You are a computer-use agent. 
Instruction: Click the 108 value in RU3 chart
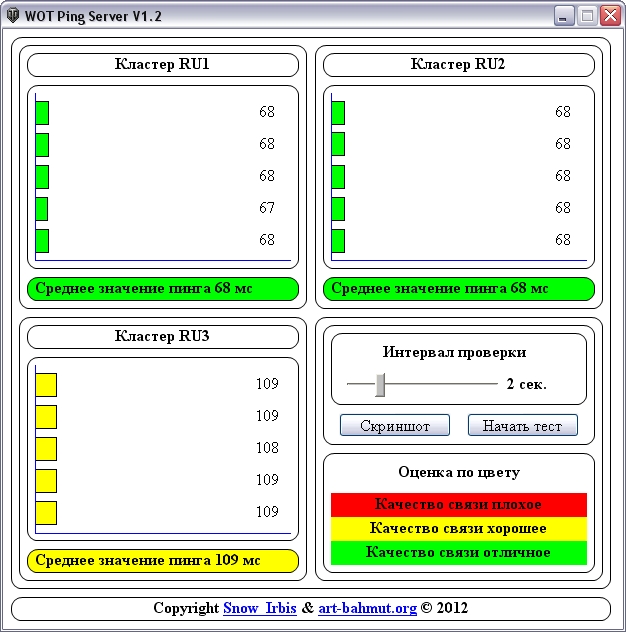(x=267, y=448)
